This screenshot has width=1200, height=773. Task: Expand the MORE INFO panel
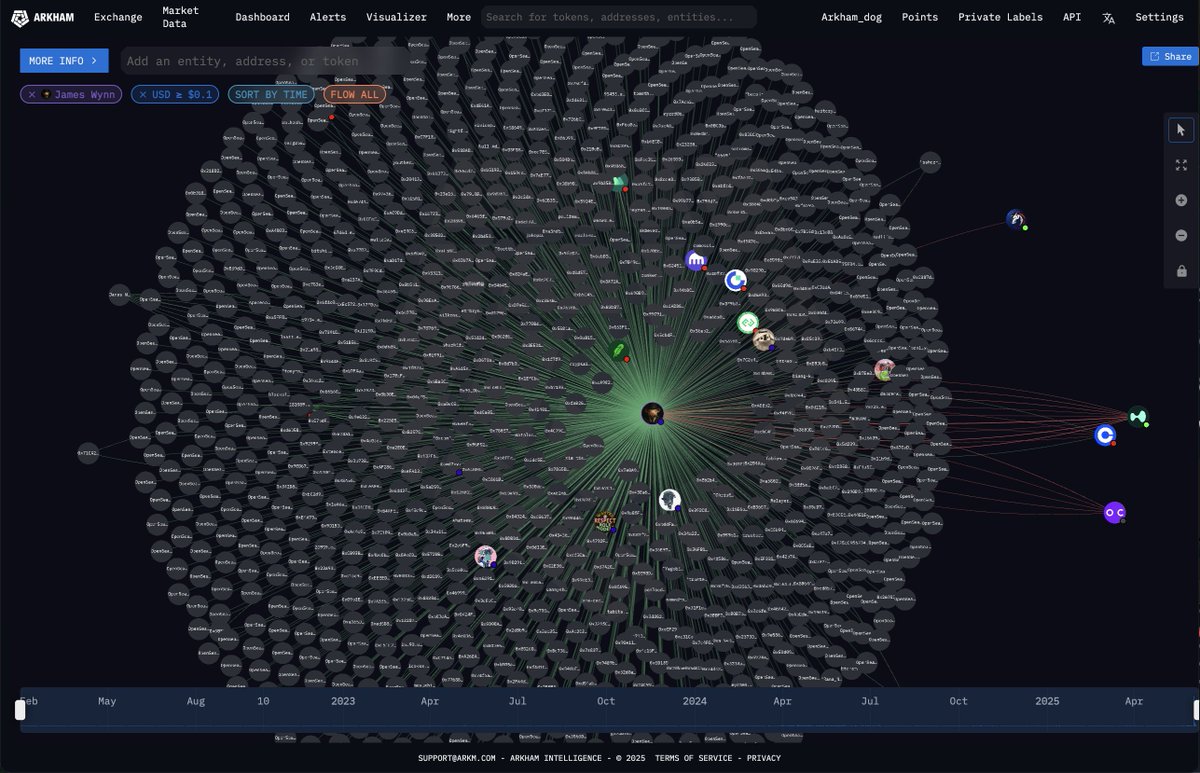click(64, 61)
